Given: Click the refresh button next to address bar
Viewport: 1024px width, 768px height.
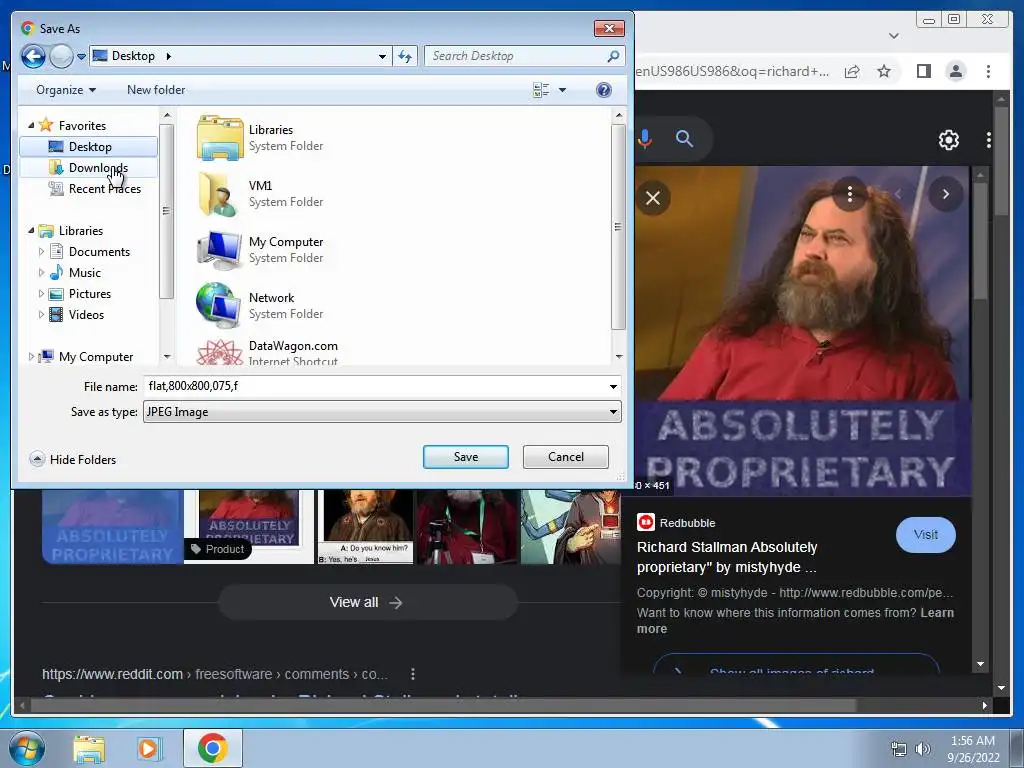Looking at the screenshot, I should (x=405, y=56).
